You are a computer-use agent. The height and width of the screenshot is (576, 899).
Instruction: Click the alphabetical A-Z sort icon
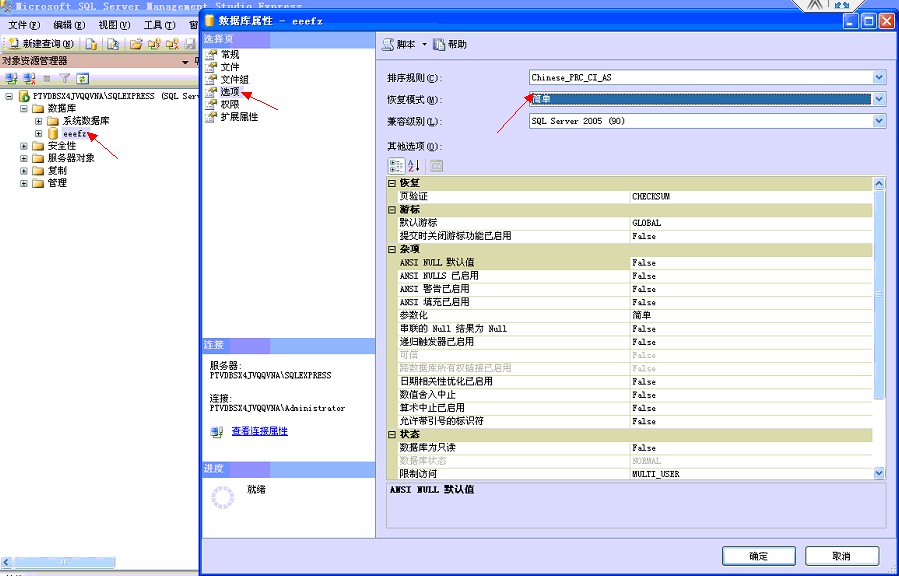[414, 166]
